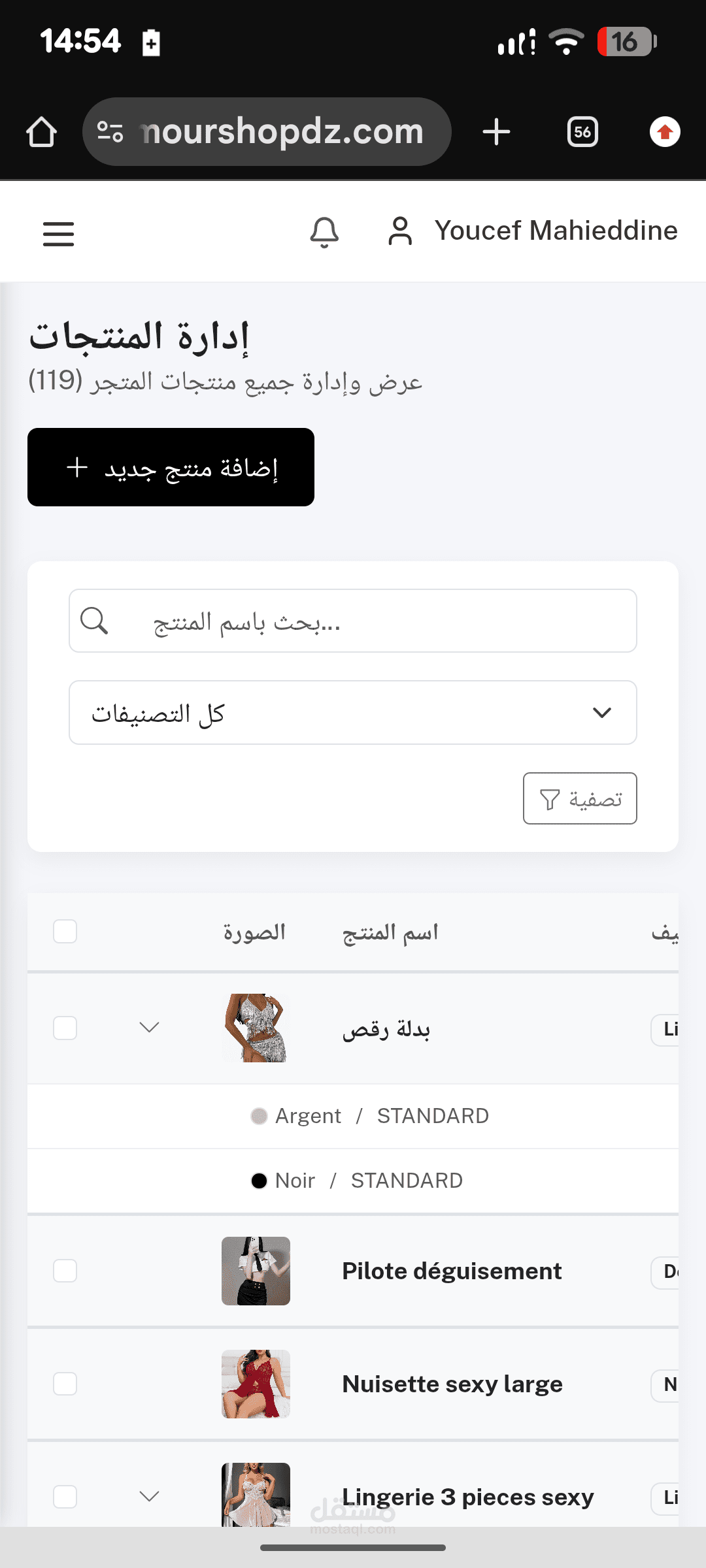706x1568 pixels.
Task: Collapse variants of بدلة رقص row
Action: coord(150,1028)
